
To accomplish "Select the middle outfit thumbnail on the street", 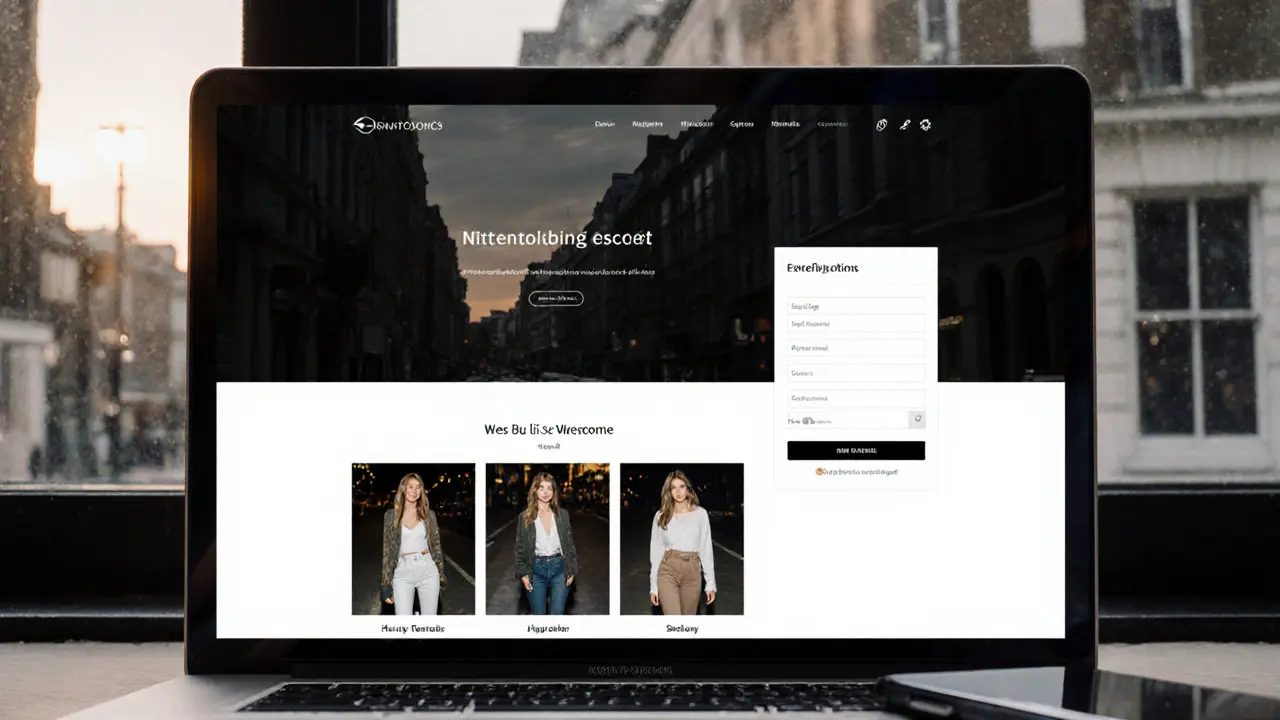I will [547, 537].
